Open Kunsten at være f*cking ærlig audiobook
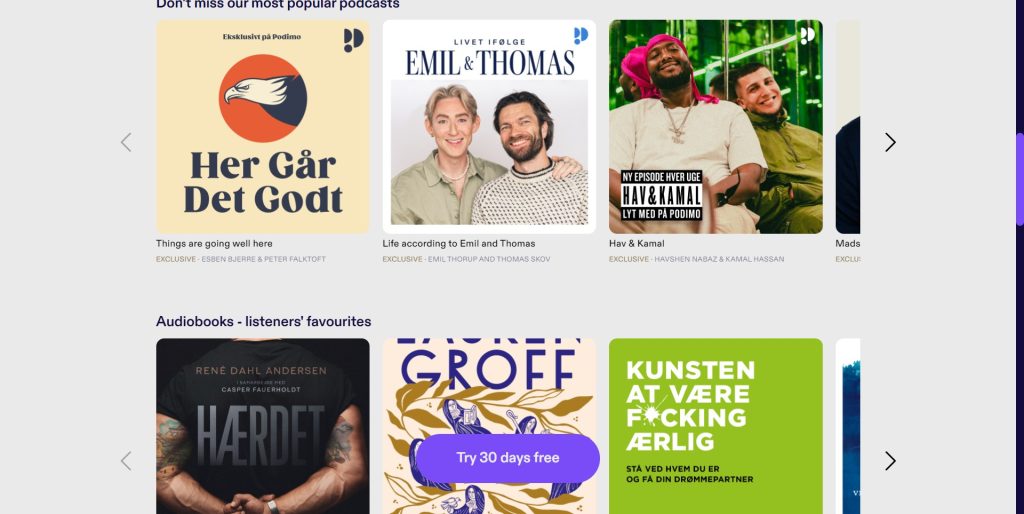The image size is (1024, 514). click(716, 426)
